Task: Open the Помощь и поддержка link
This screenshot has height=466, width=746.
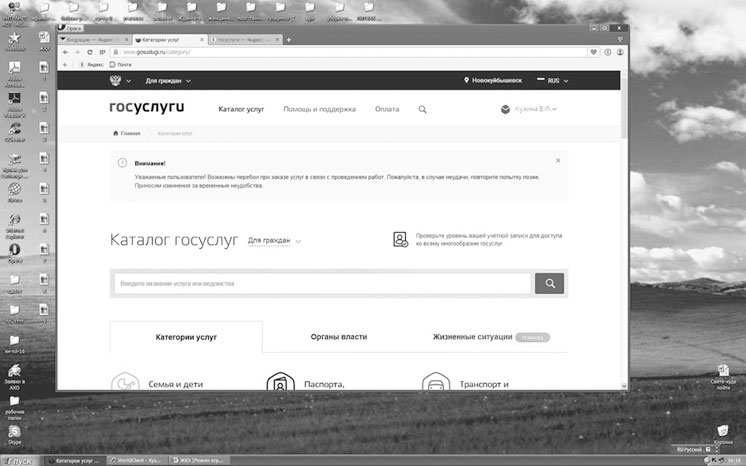Action: point(319,109)
